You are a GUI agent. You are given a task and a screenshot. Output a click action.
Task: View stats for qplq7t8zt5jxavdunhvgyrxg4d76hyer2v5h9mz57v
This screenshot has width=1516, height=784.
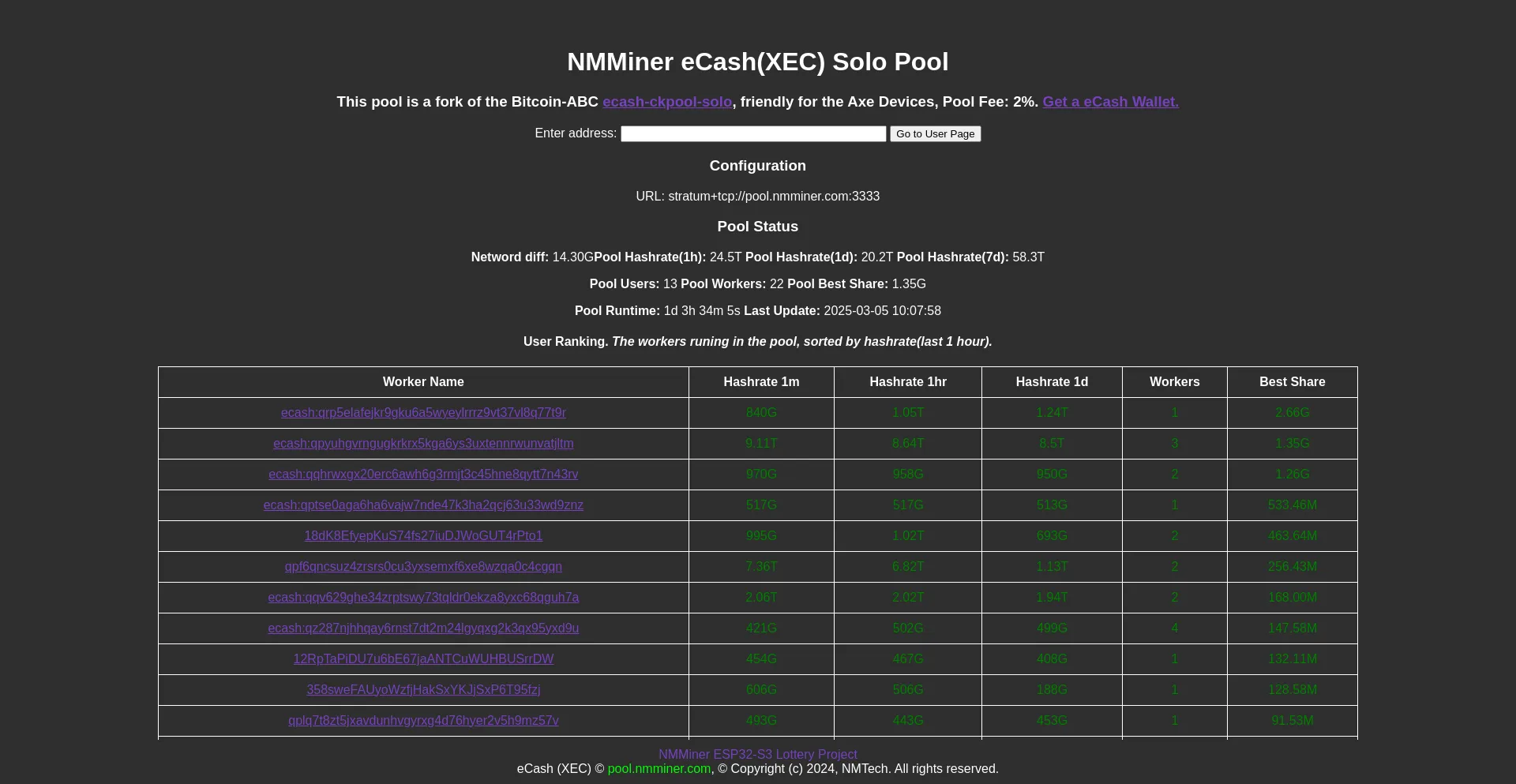coord(423,721)
